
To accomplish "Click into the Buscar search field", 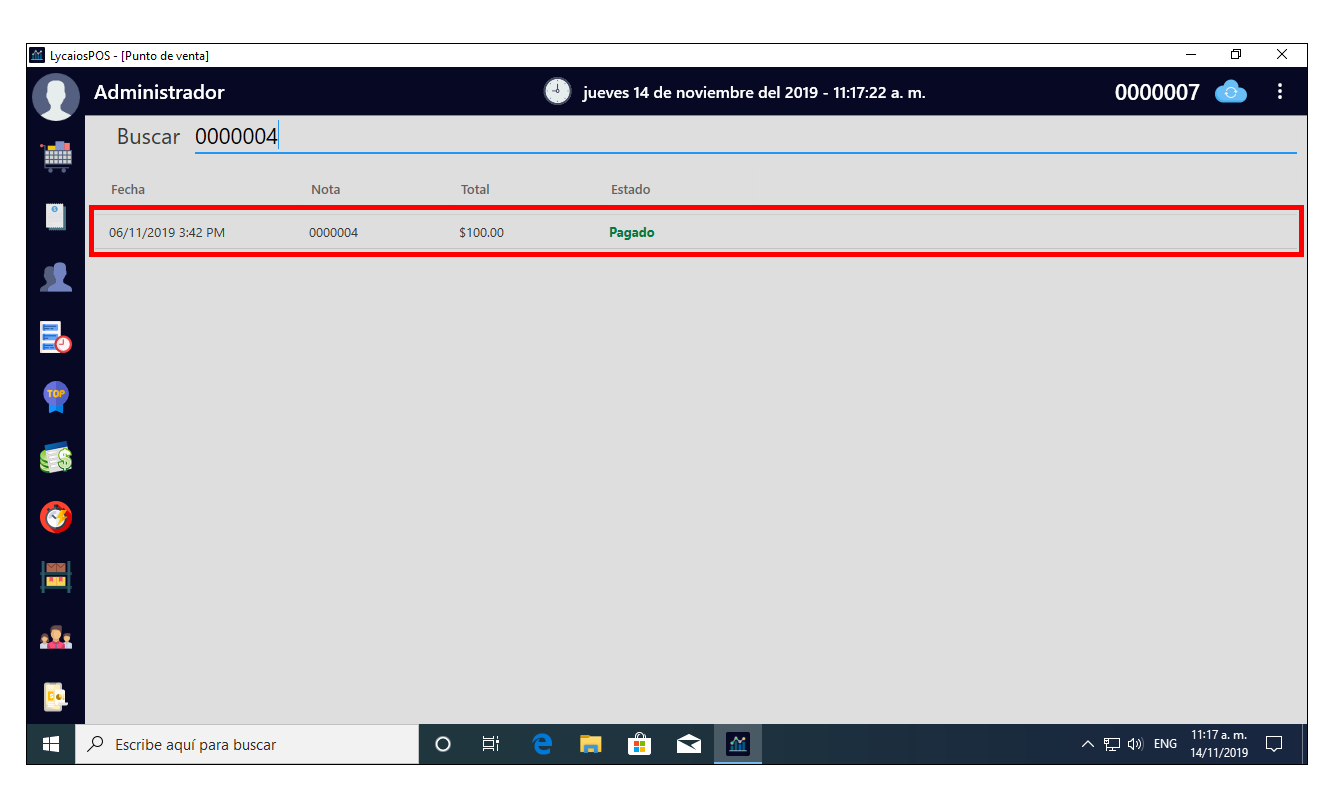I will pyautogui.click(x=745, y=137).
